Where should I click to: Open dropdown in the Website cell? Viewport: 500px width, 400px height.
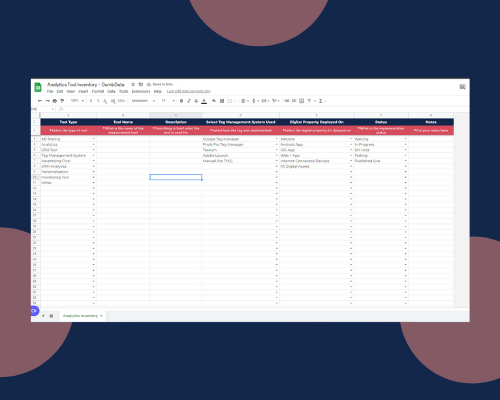[351, 139]
